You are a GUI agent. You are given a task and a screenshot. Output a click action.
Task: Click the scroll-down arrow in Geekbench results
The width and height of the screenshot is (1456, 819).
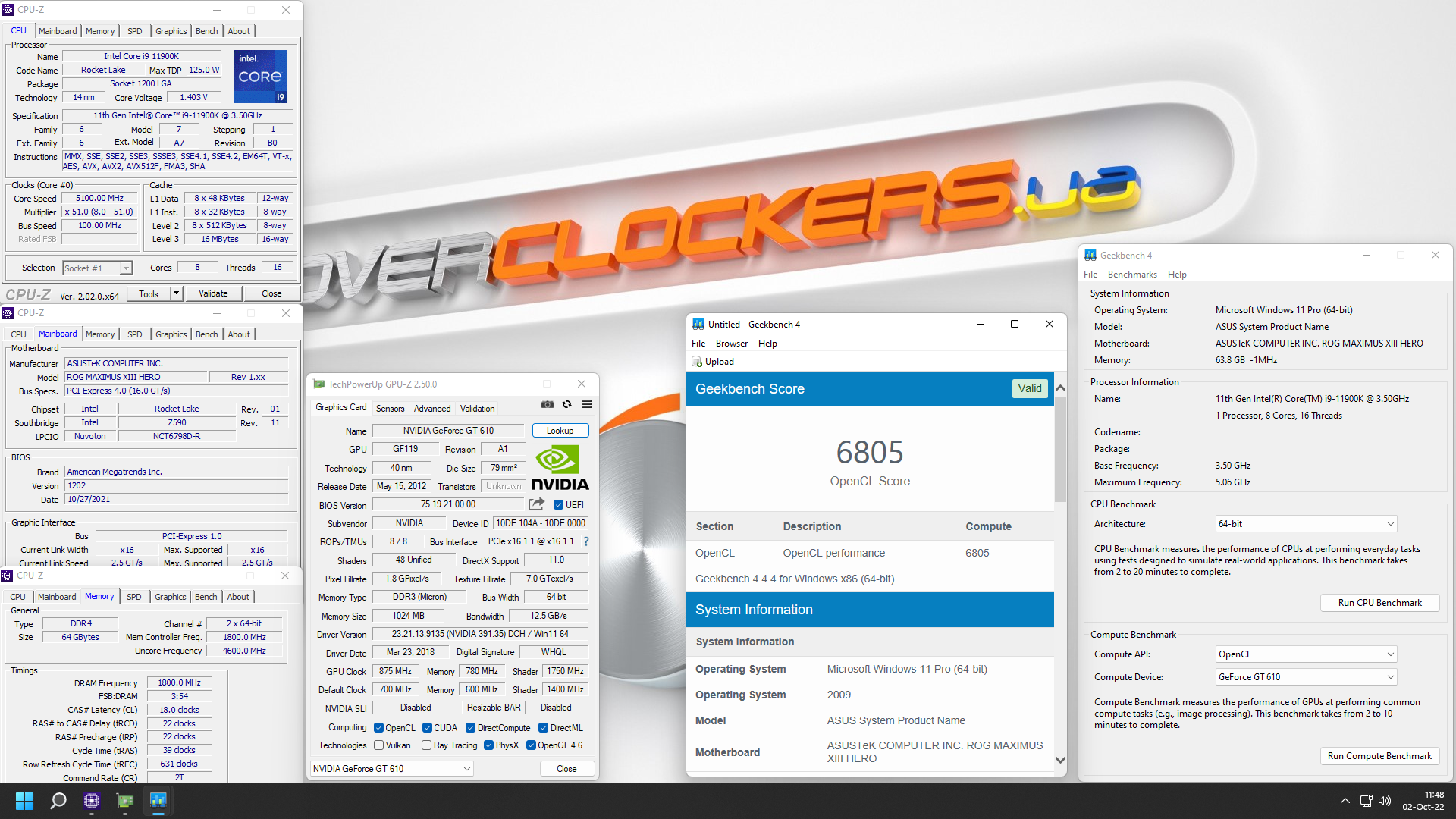tap(1060, 760)
